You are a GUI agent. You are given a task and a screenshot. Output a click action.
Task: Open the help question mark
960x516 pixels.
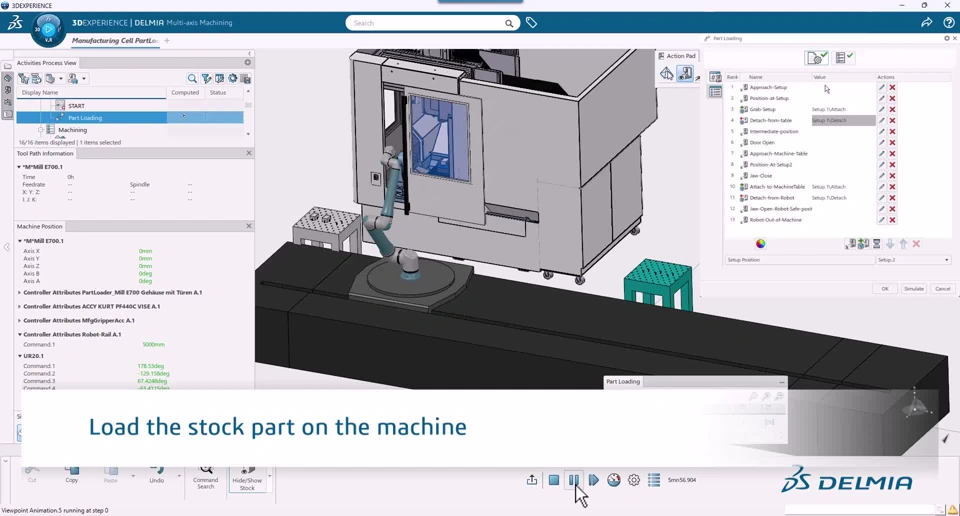[x=948, y=23]
